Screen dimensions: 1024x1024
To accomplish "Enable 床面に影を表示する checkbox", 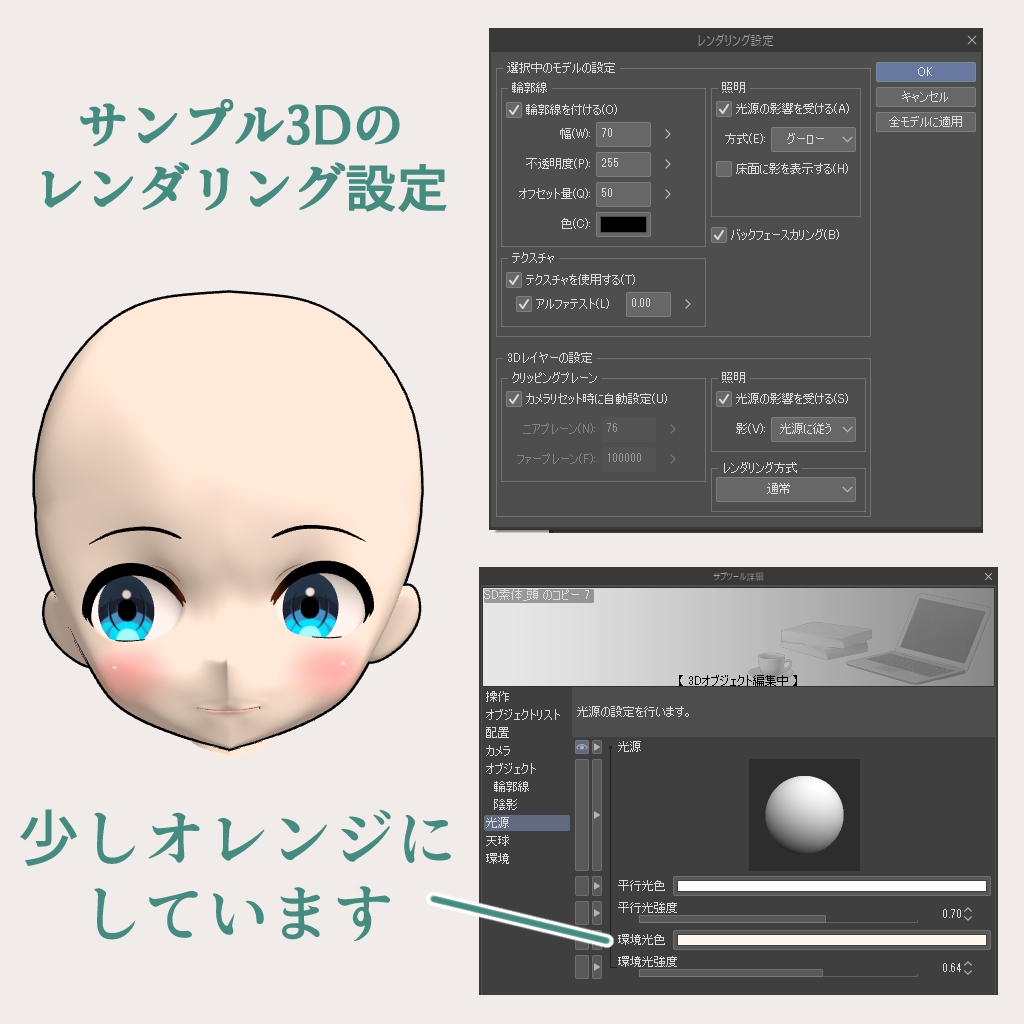I will pyautogui.click(x=724, y=169).
